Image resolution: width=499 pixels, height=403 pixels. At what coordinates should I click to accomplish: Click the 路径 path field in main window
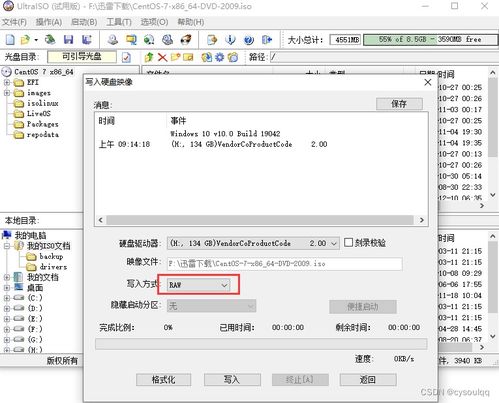click(383, 57)
